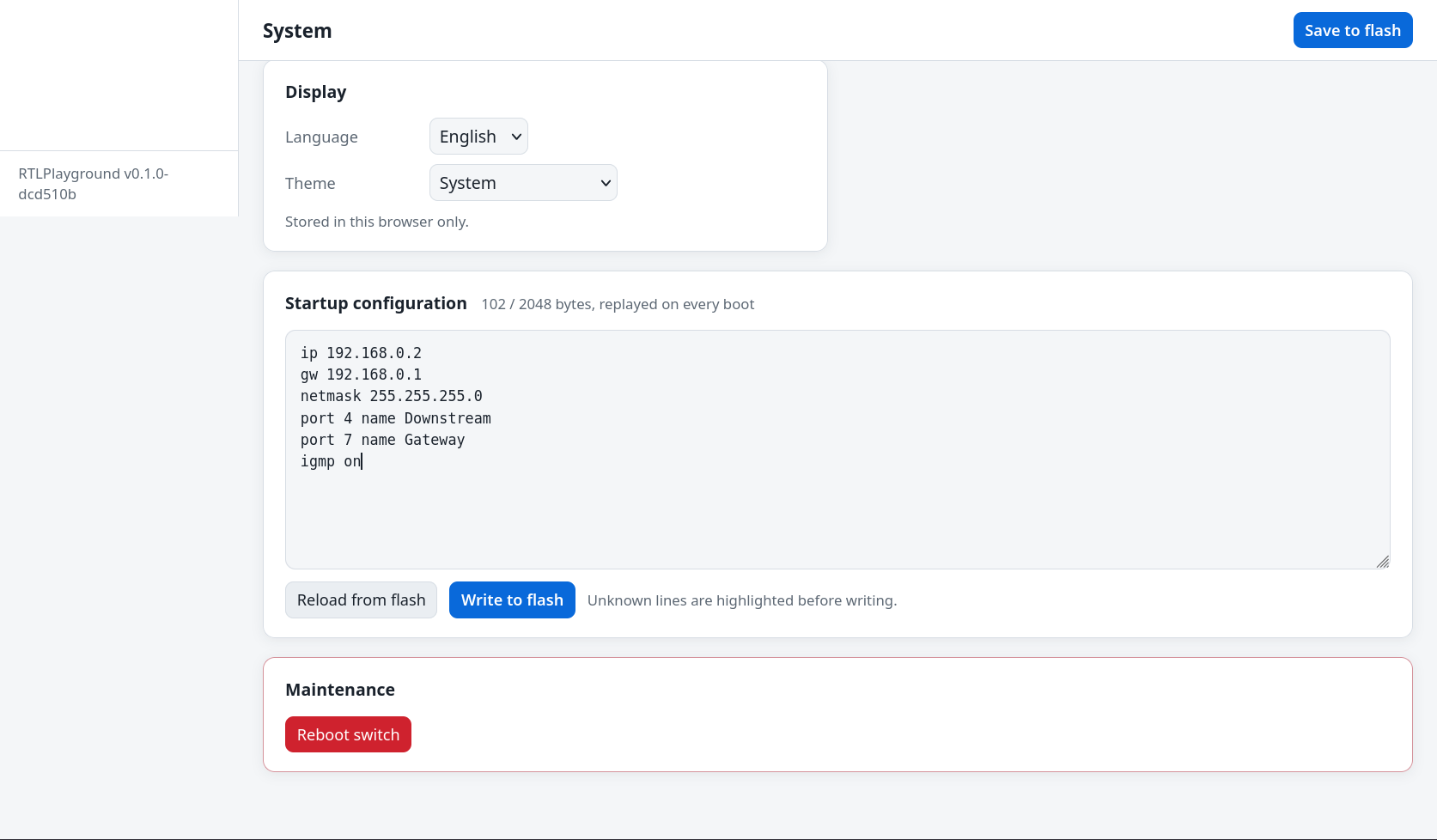
Task: Click the 'port 7 name Gateway' line
Action: coord(383,440)
